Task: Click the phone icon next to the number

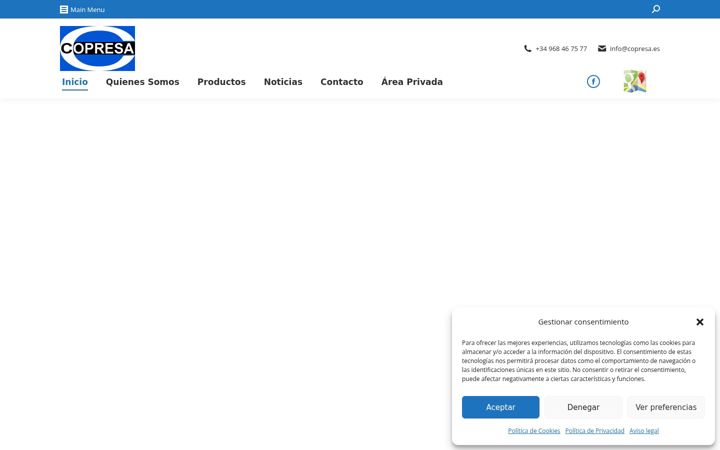Action: click(x=528, y=48)
